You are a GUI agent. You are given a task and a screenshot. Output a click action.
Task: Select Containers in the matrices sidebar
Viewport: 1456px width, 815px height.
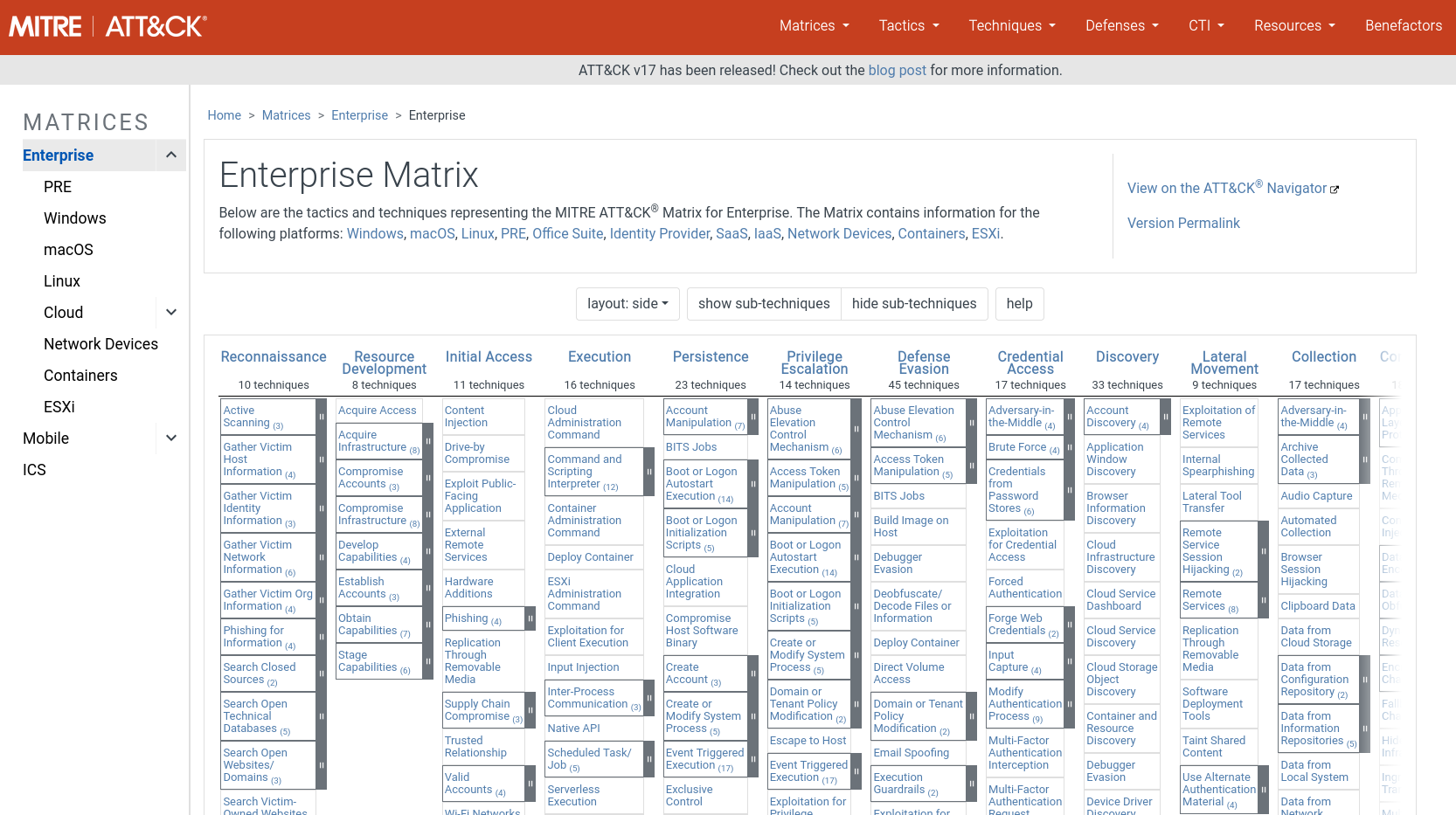tap(80, 376)
